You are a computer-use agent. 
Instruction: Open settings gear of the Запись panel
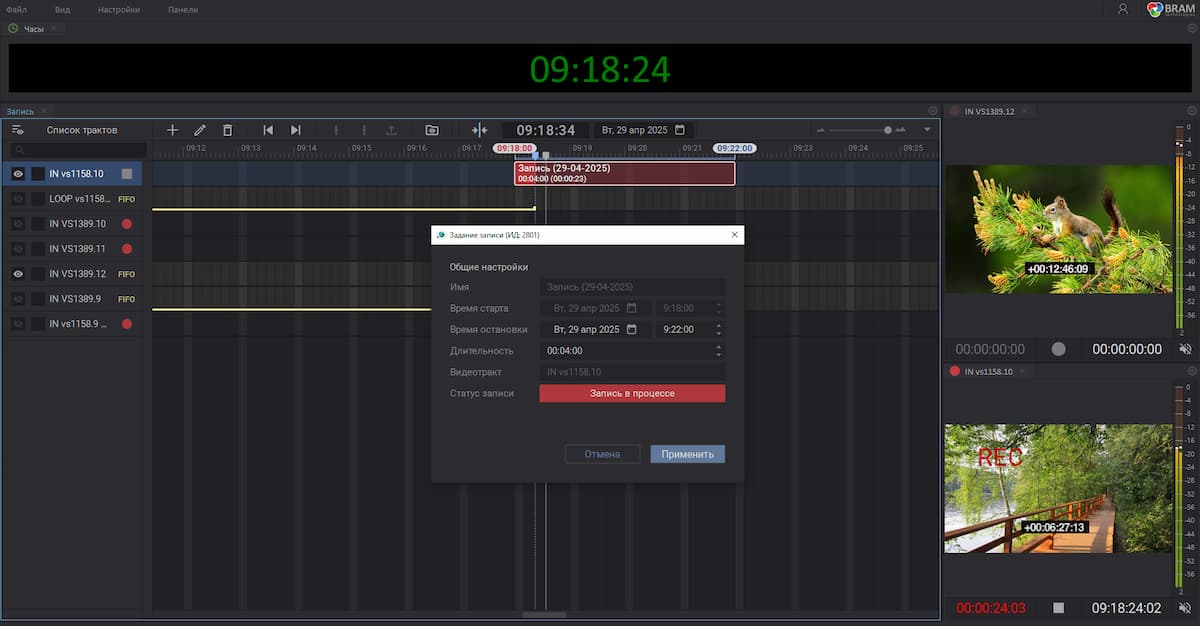(932, 110)
